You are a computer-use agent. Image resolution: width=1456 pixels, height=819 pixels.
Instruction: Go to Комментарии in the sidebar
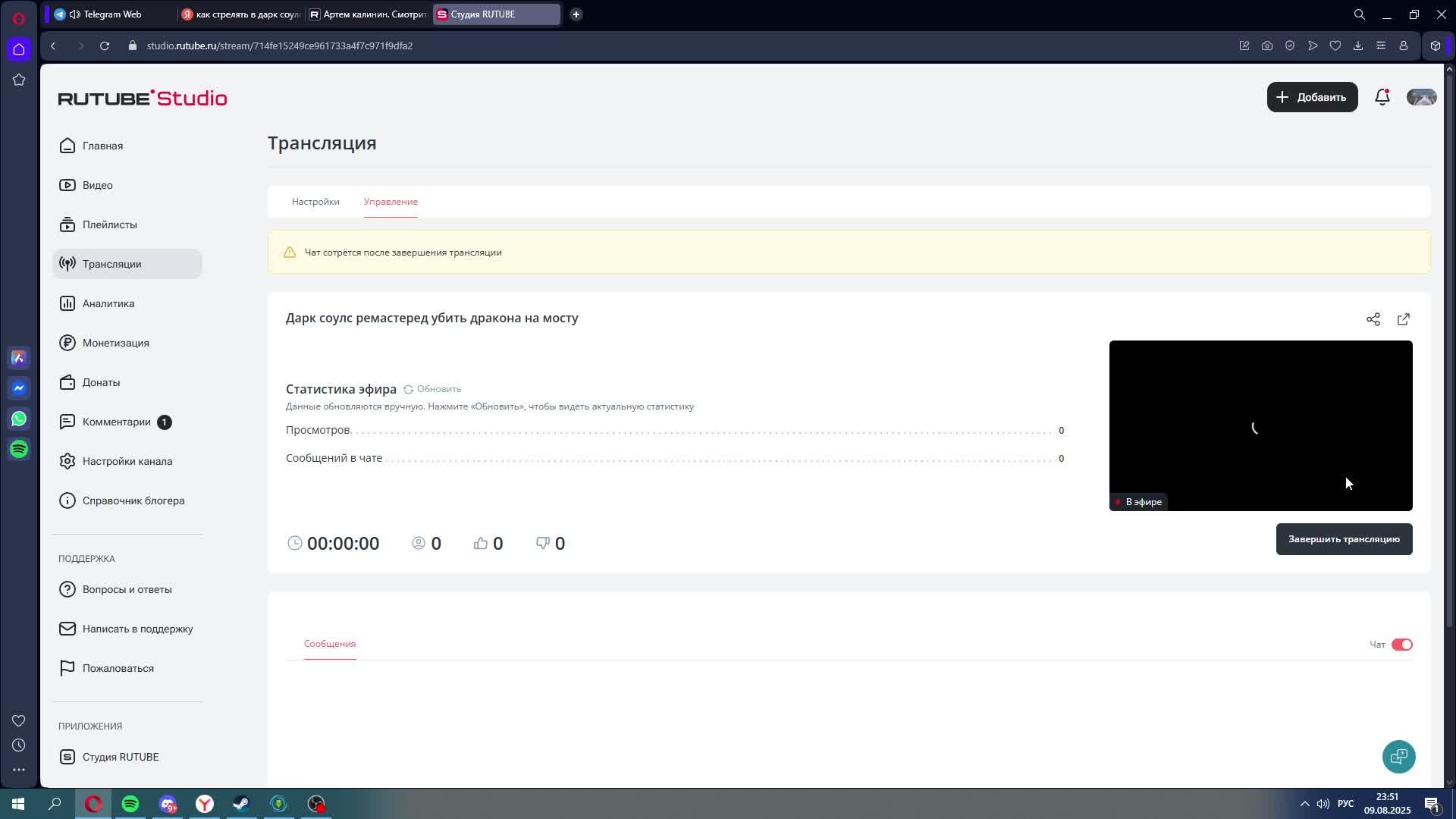click(116, 422)
